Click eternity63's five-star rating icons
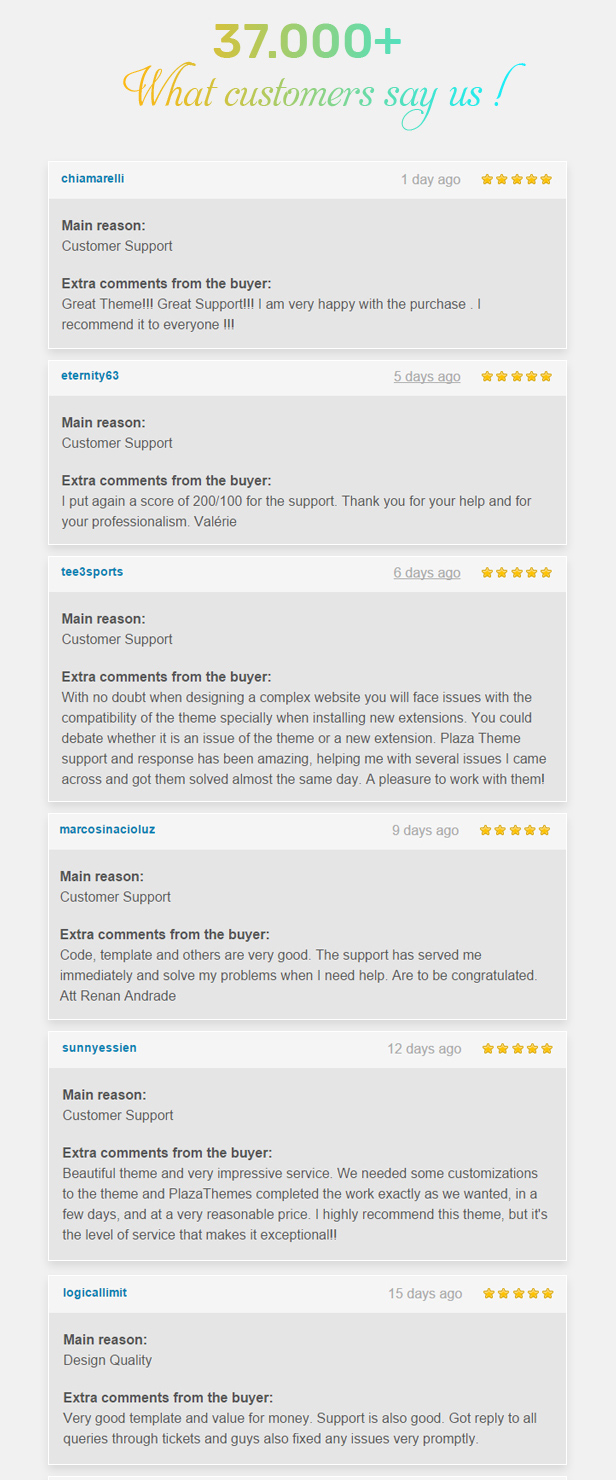The width and height of the screenshot is (616, 1480). 516,377
